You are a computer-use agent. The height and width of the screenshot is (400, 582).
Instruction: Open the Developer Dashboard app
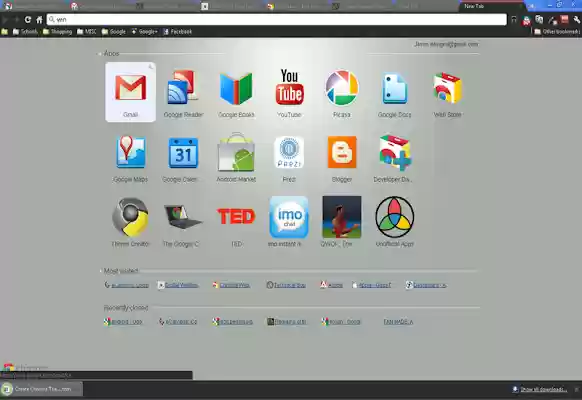pyautogui.click(x=395, y=158)
